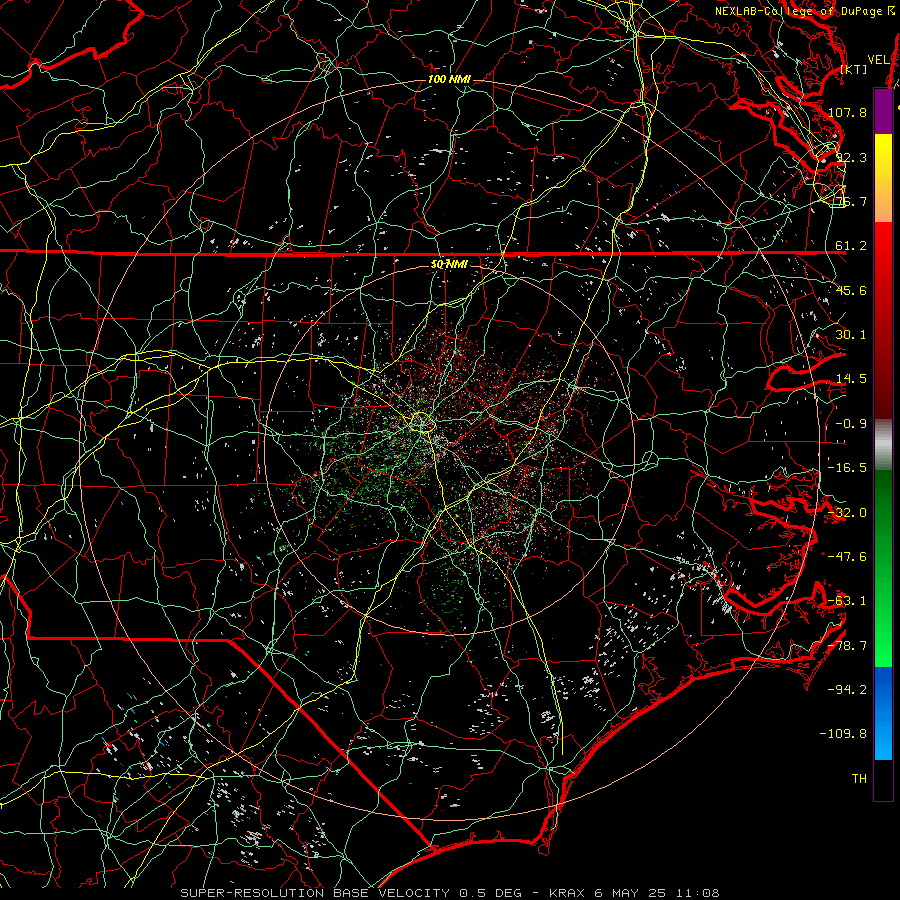Click the 14.5 velocity scale value

tap(851, 379)
